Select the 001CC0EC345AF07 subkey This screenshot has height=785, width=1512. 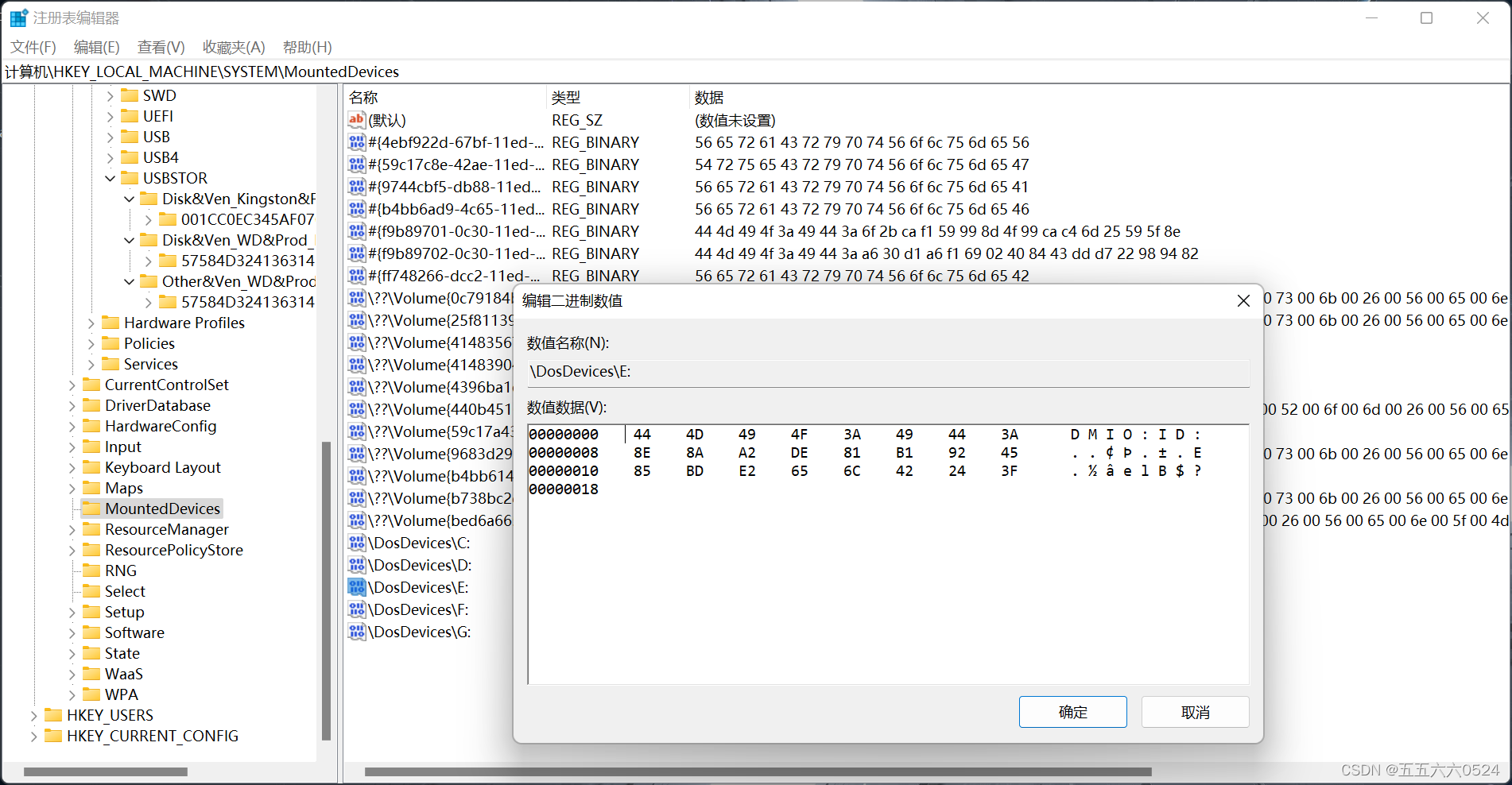click(247, 219)
